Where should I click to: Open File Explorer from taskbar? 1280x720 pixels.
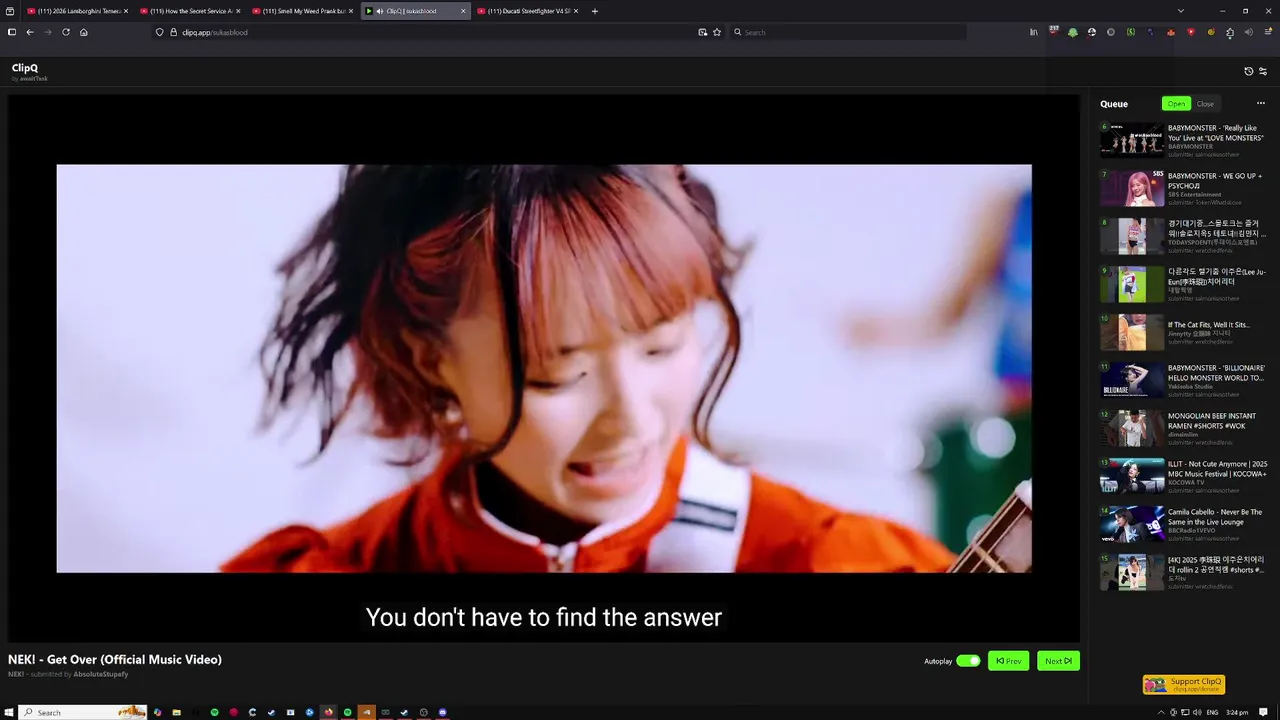[176, 712]
